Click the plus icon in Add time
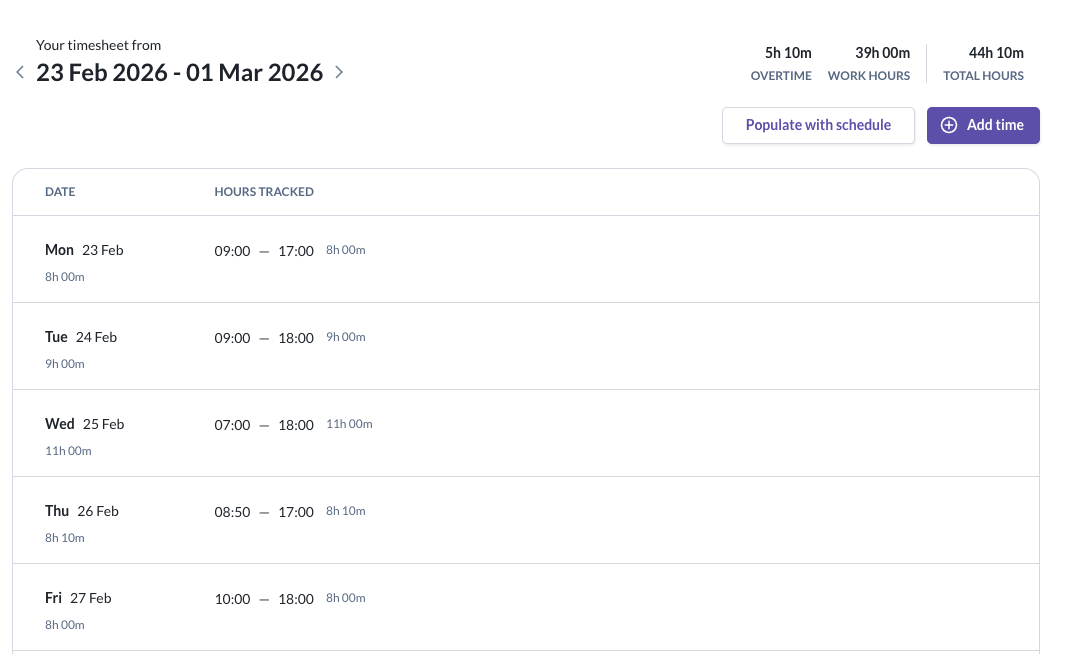The image size is (1067, 654). tap(949, 125)
